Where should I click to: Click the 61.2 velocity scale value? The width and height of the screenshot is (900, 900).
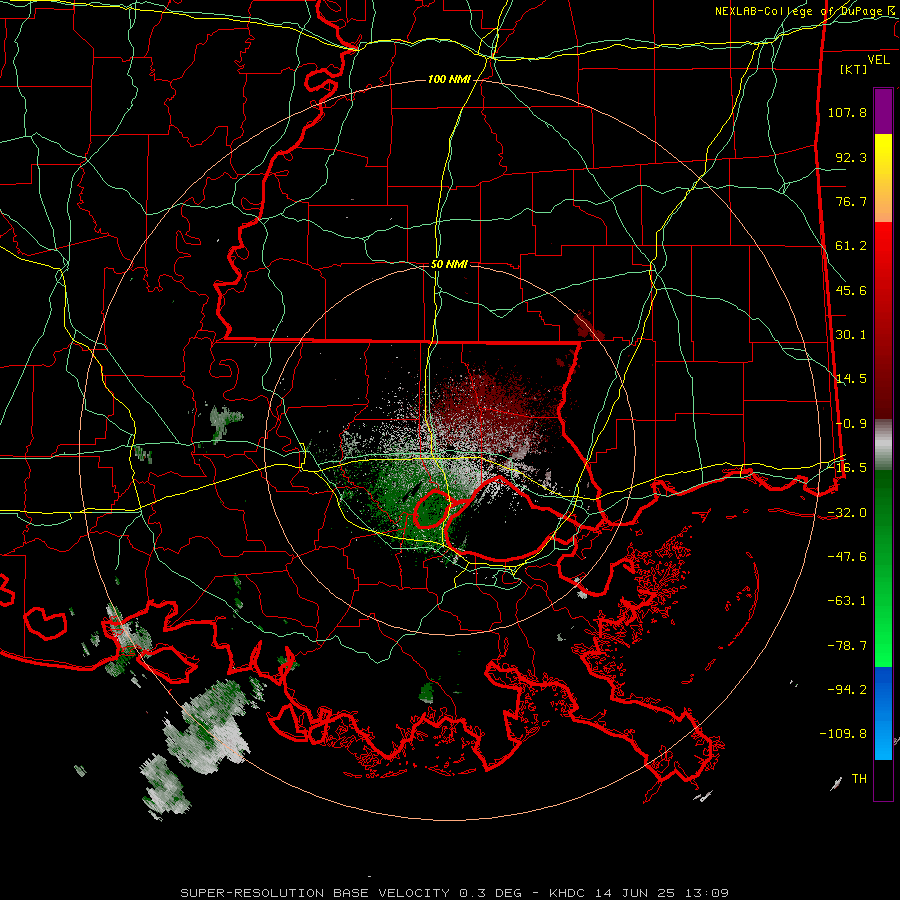click(851, 246)
